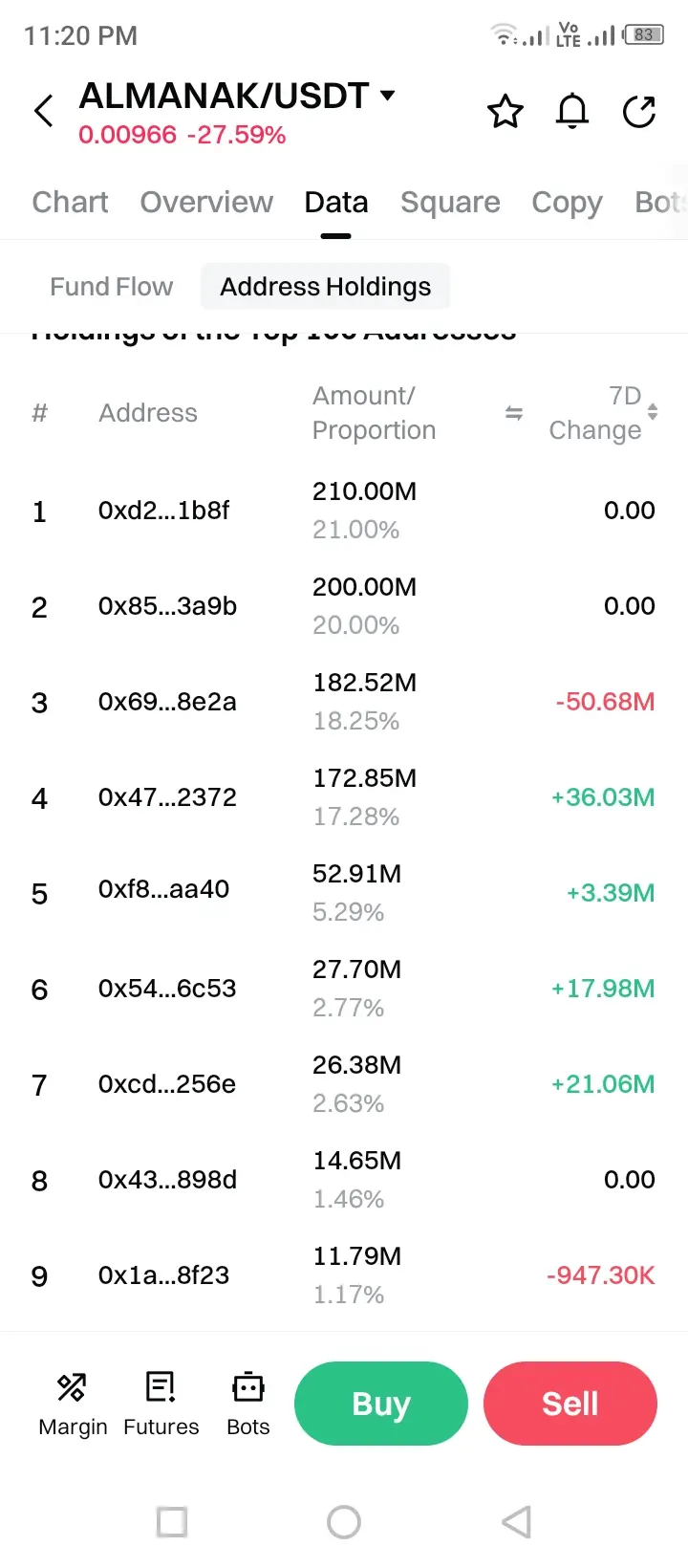The image size is (688, 1568).
Task: Switch to the Chart tab
Action: 70,203
